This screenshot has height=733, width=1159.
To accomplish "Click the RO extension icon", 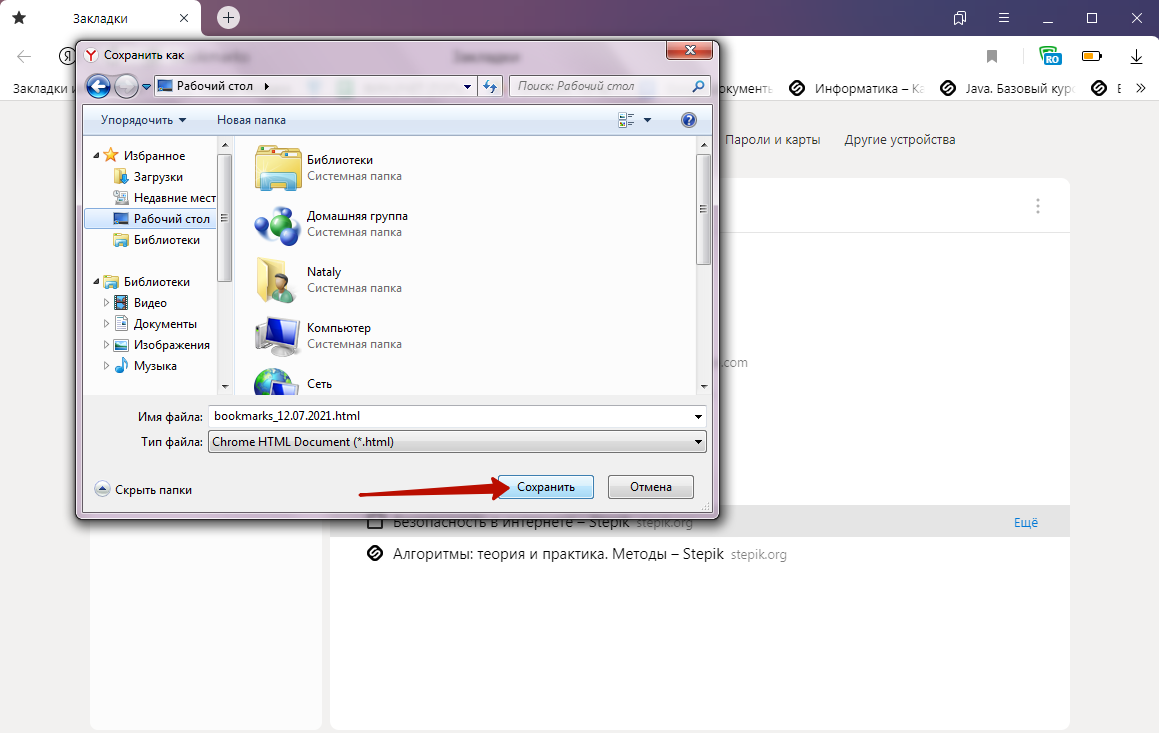I will [1050, 55].
